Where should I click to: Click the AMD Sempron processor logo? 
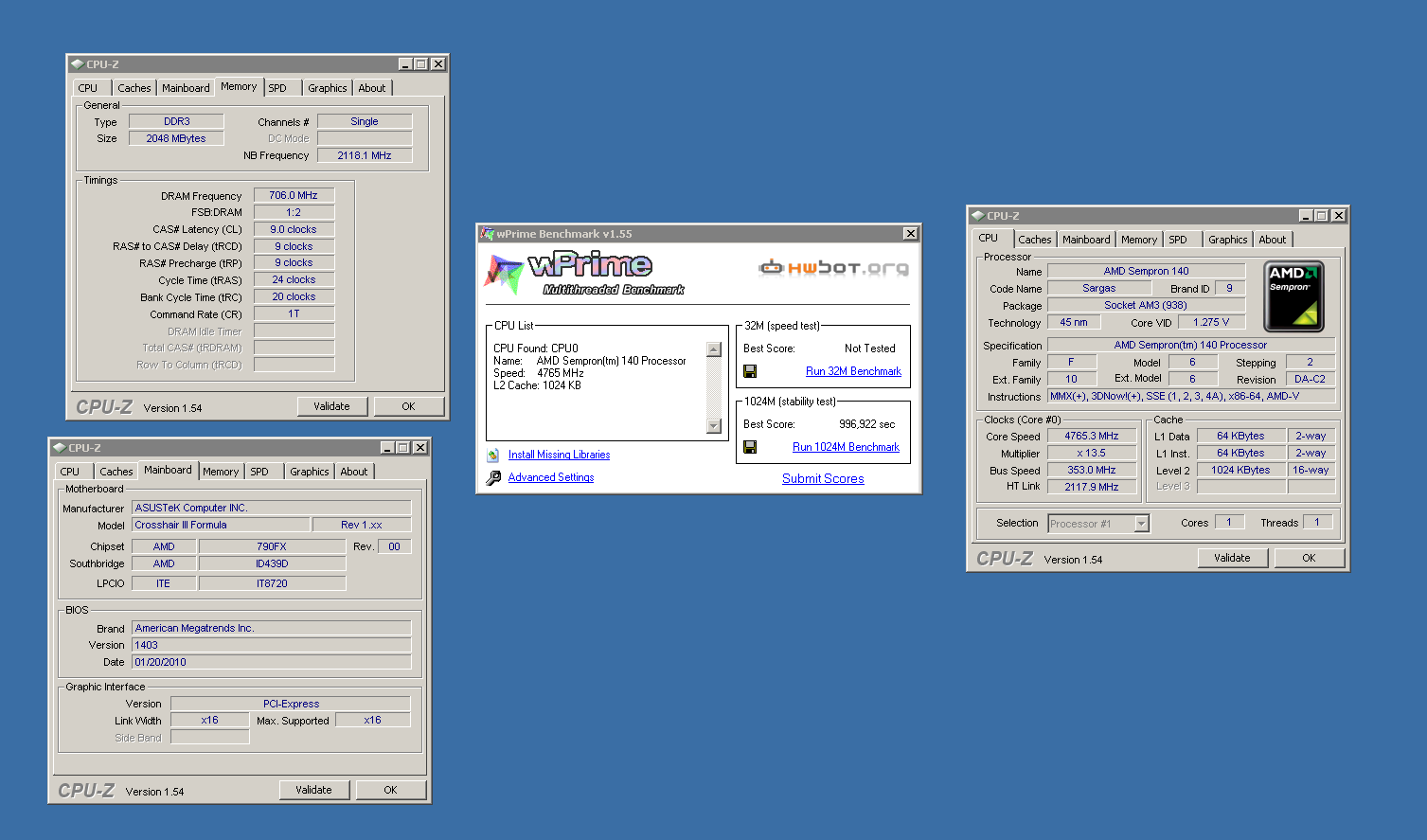(1294, 296)
